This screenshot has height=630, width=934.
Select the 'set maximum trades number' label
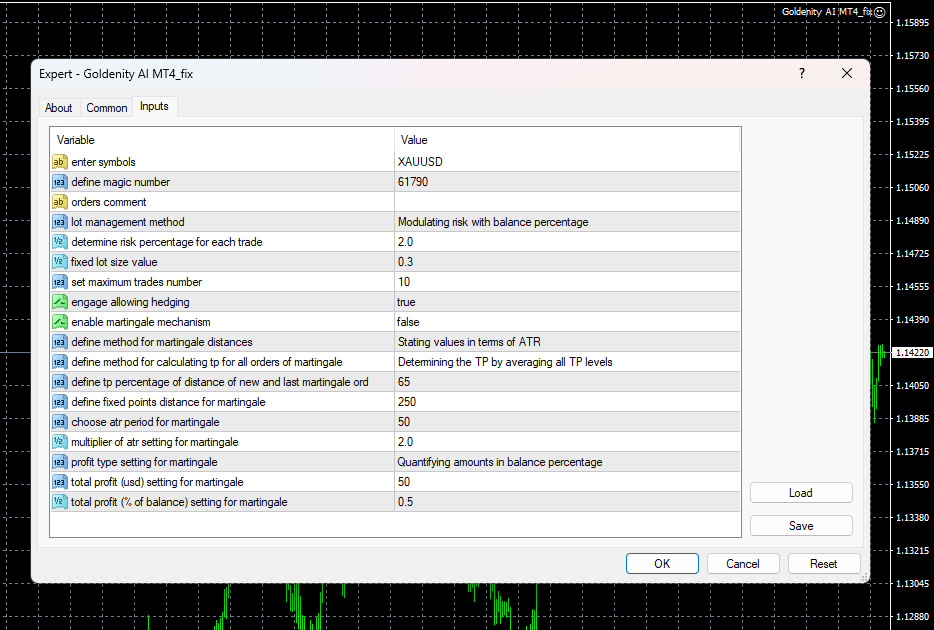pyautogui.click(x=136, y=282)
